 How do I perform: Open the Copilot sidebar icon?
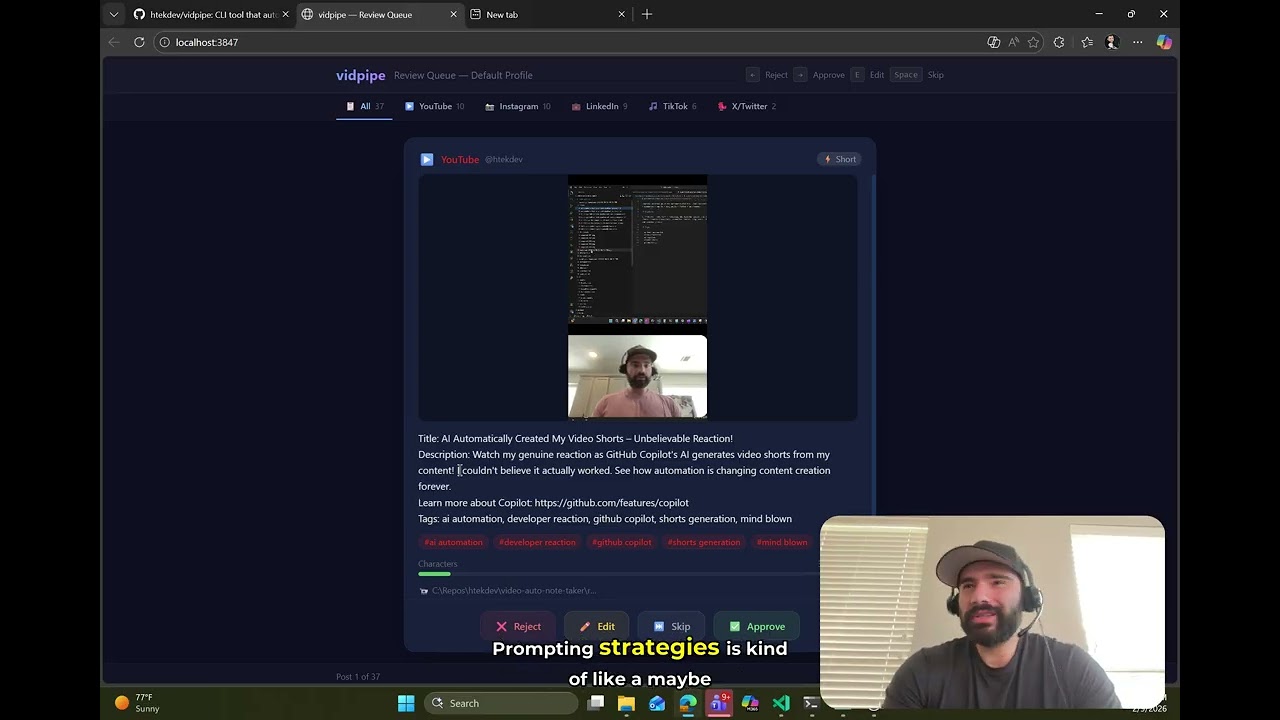coord(1164,42)
